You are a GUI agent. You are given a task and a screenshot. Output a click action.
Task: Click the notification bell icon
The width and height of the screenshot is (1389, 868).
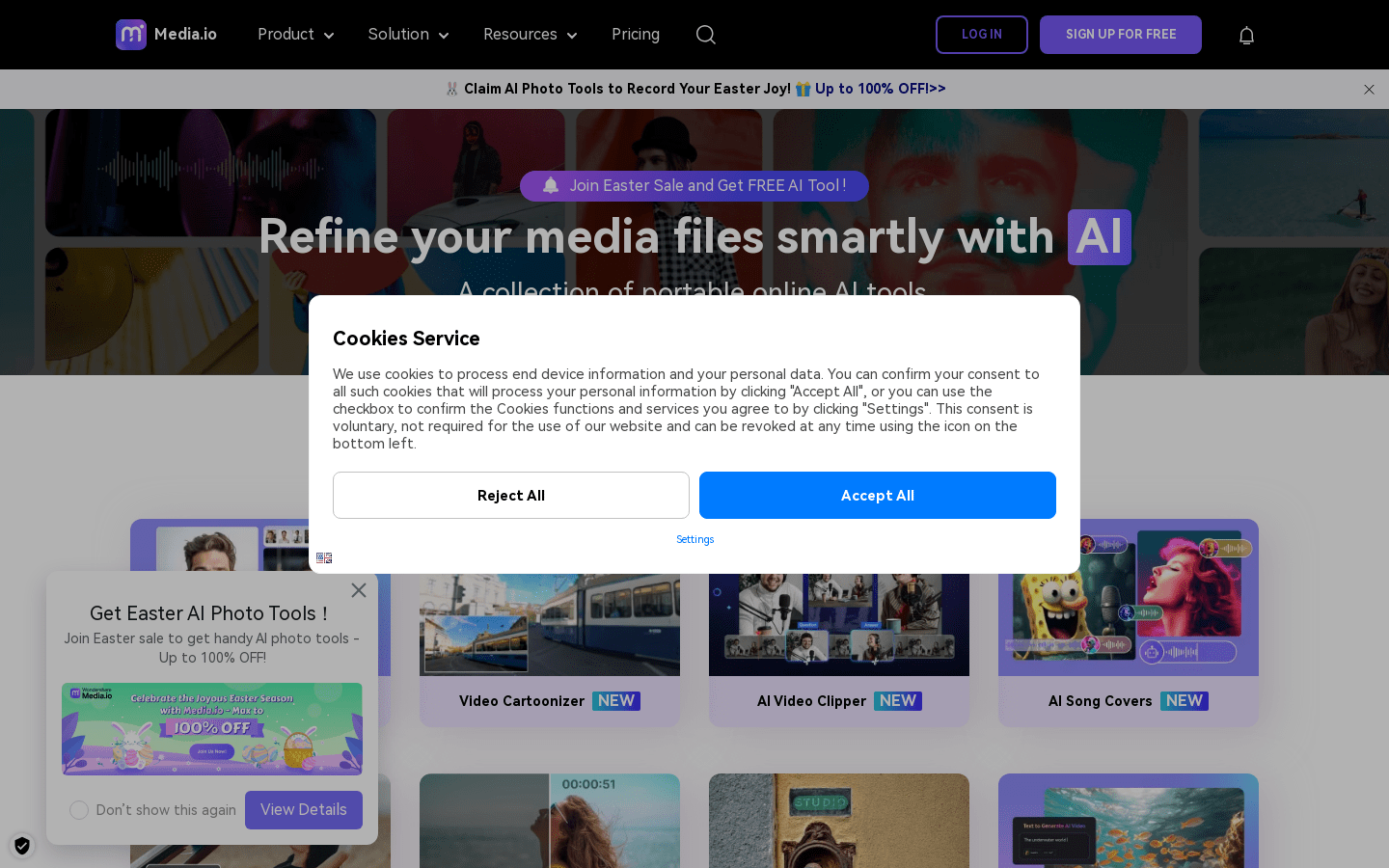click(1246, 35)
